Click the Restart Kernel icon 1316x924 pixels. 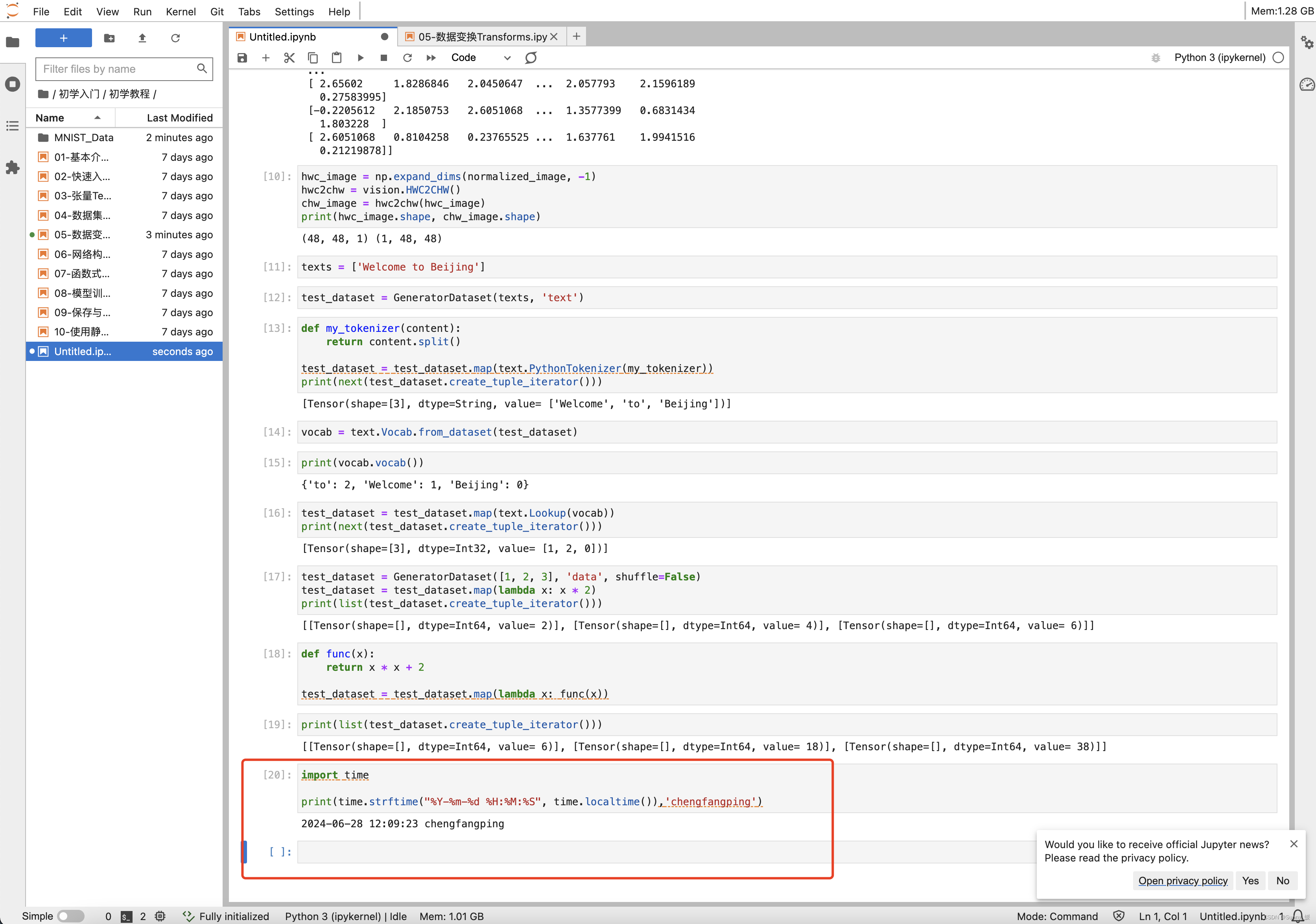point(407,57)
